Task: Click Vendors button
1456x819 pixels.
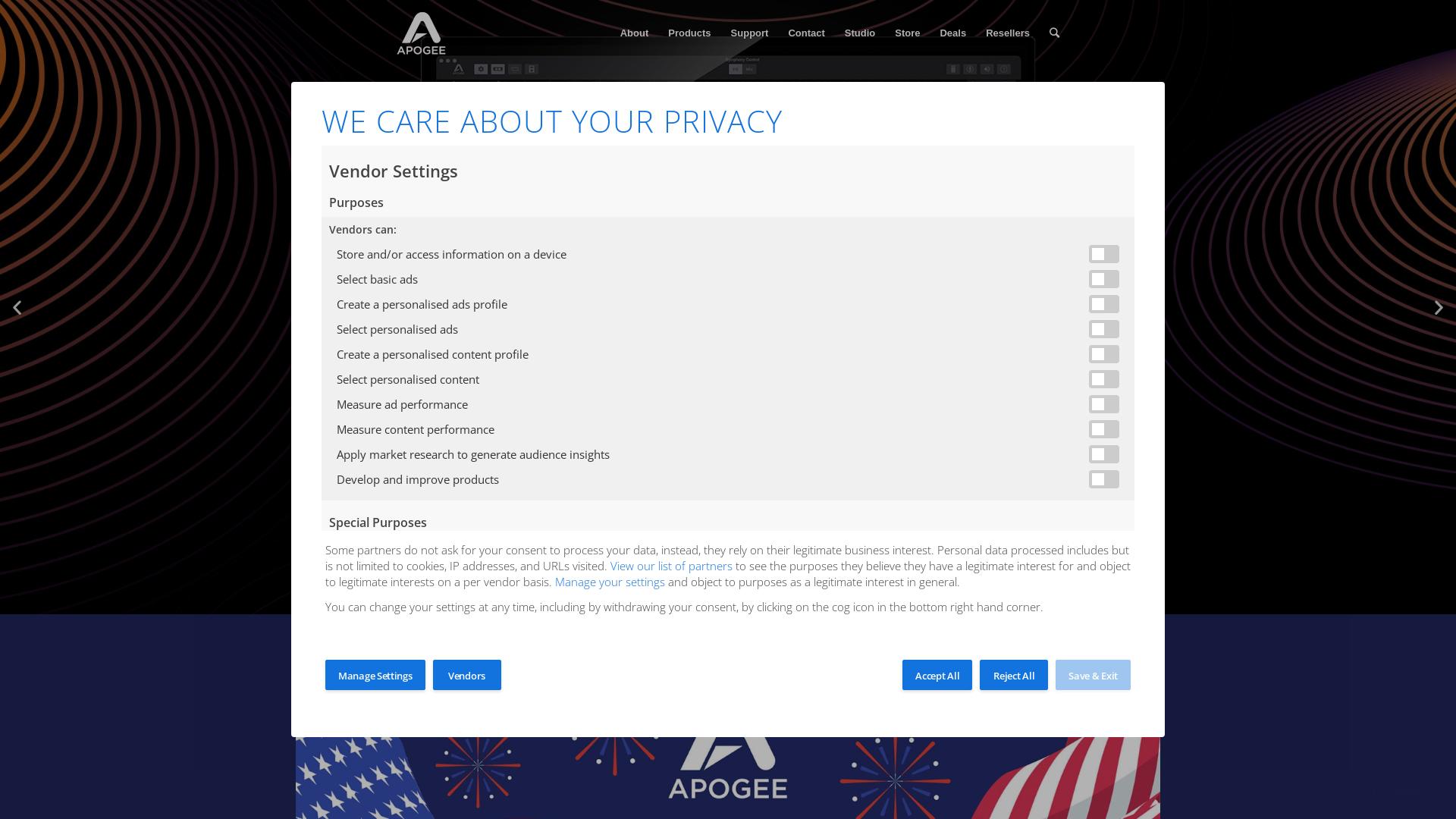Action: (466, 675)
